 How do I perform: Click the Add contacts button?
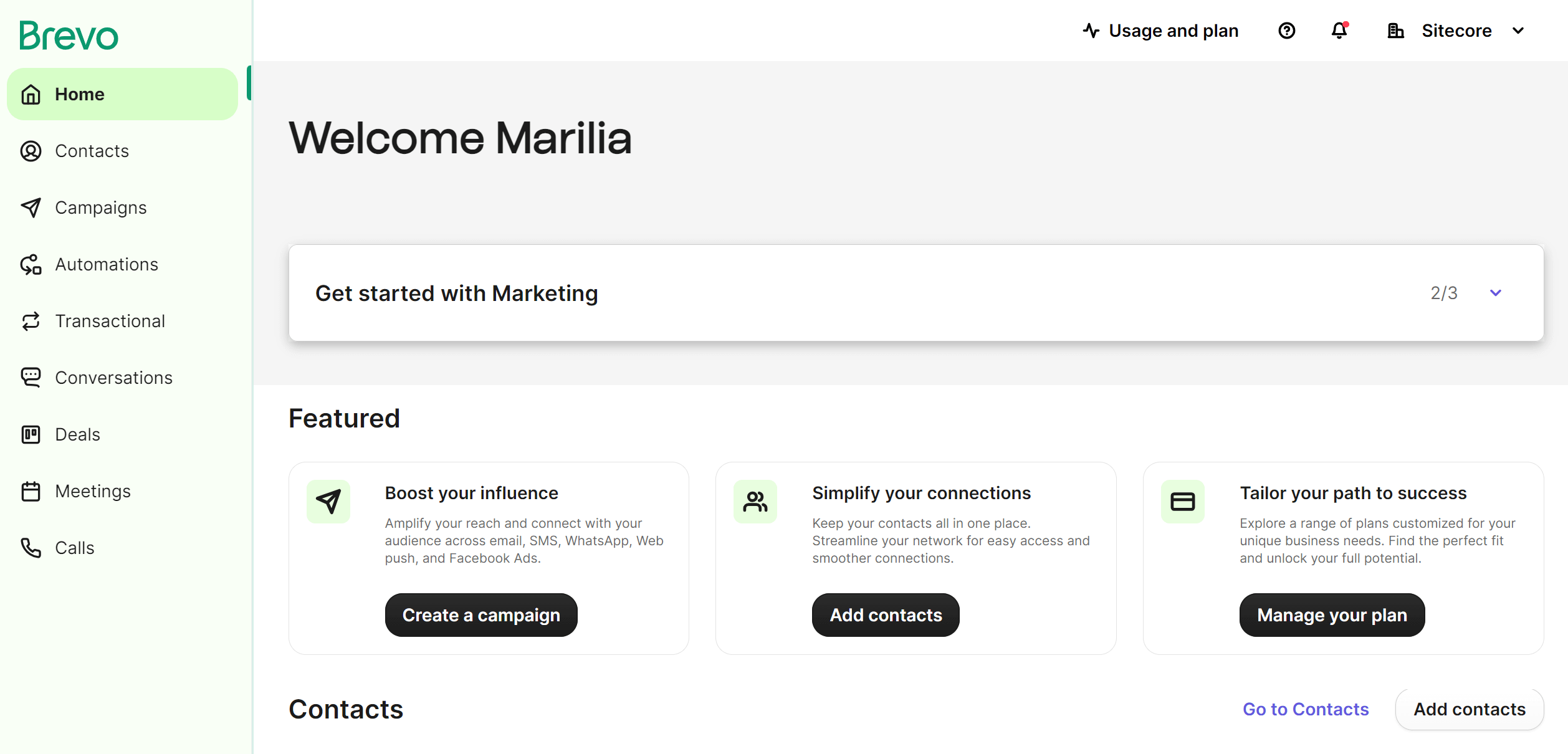pyautogui.click(x=885, y=614)
